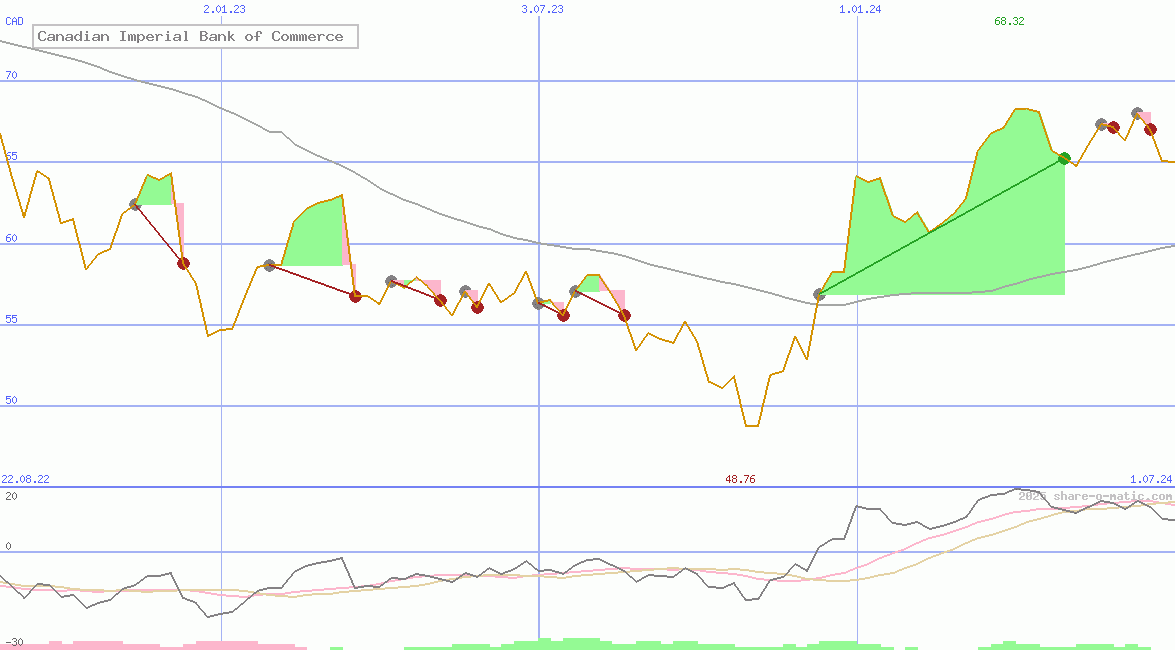Click the first red sell marker near 59
This screenshot has width=1175, height=650.
point(184,263)
